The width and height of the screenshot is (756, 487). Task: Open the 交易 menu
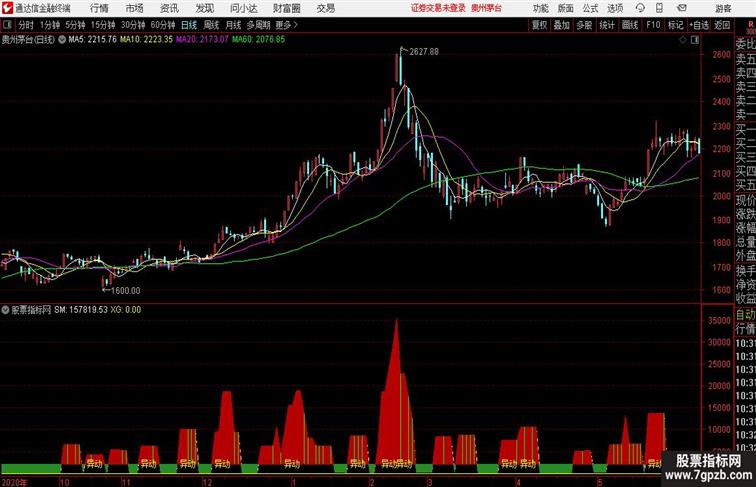[x=325, y=8]
